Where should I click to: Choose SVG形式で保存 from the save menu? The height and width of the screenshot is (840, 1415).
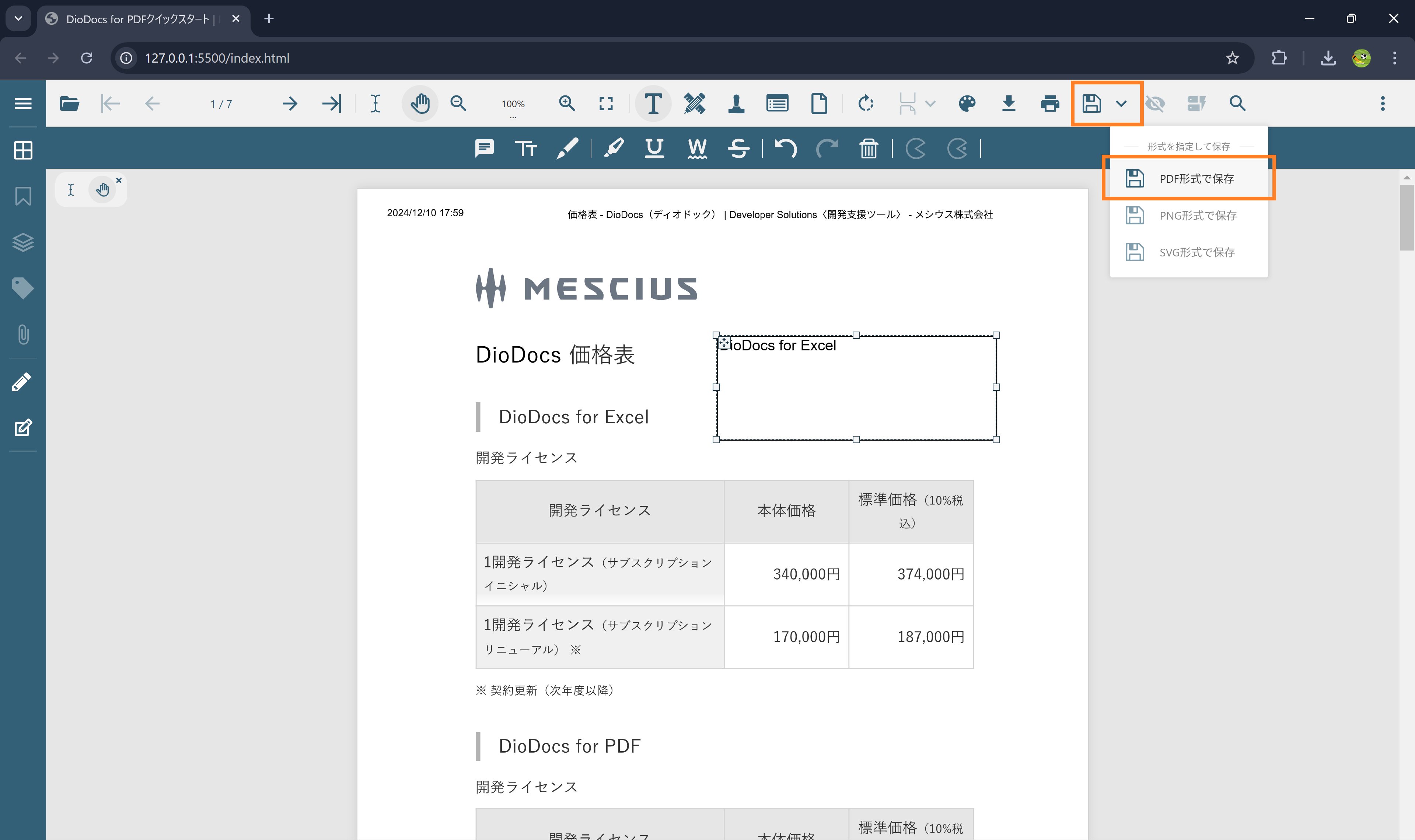tap(1189, 252)
